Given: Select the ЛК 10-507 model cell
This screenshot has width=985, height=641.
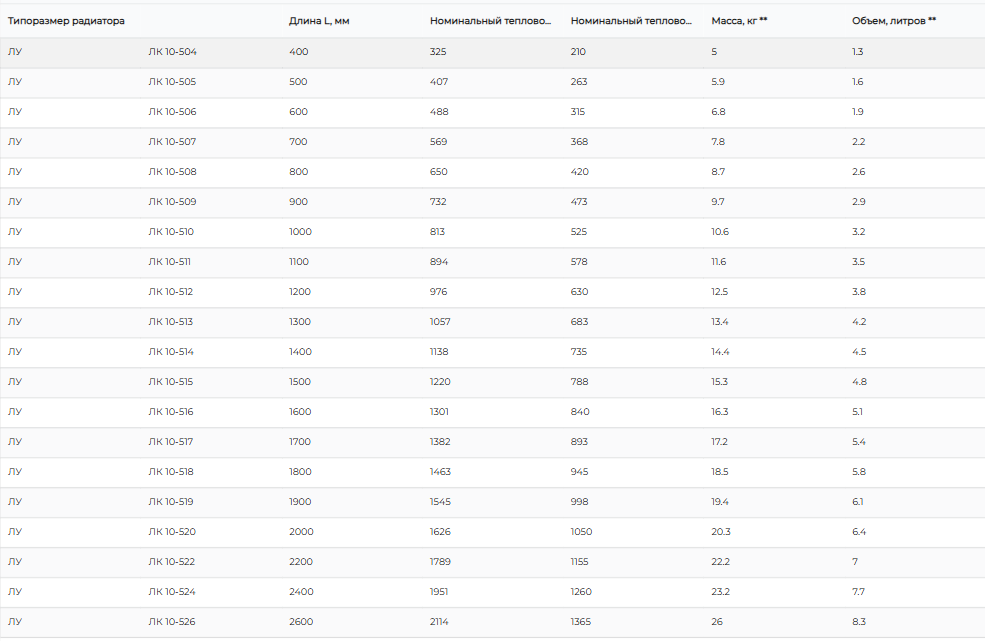Looking at the screenshot, I should 172,142.
